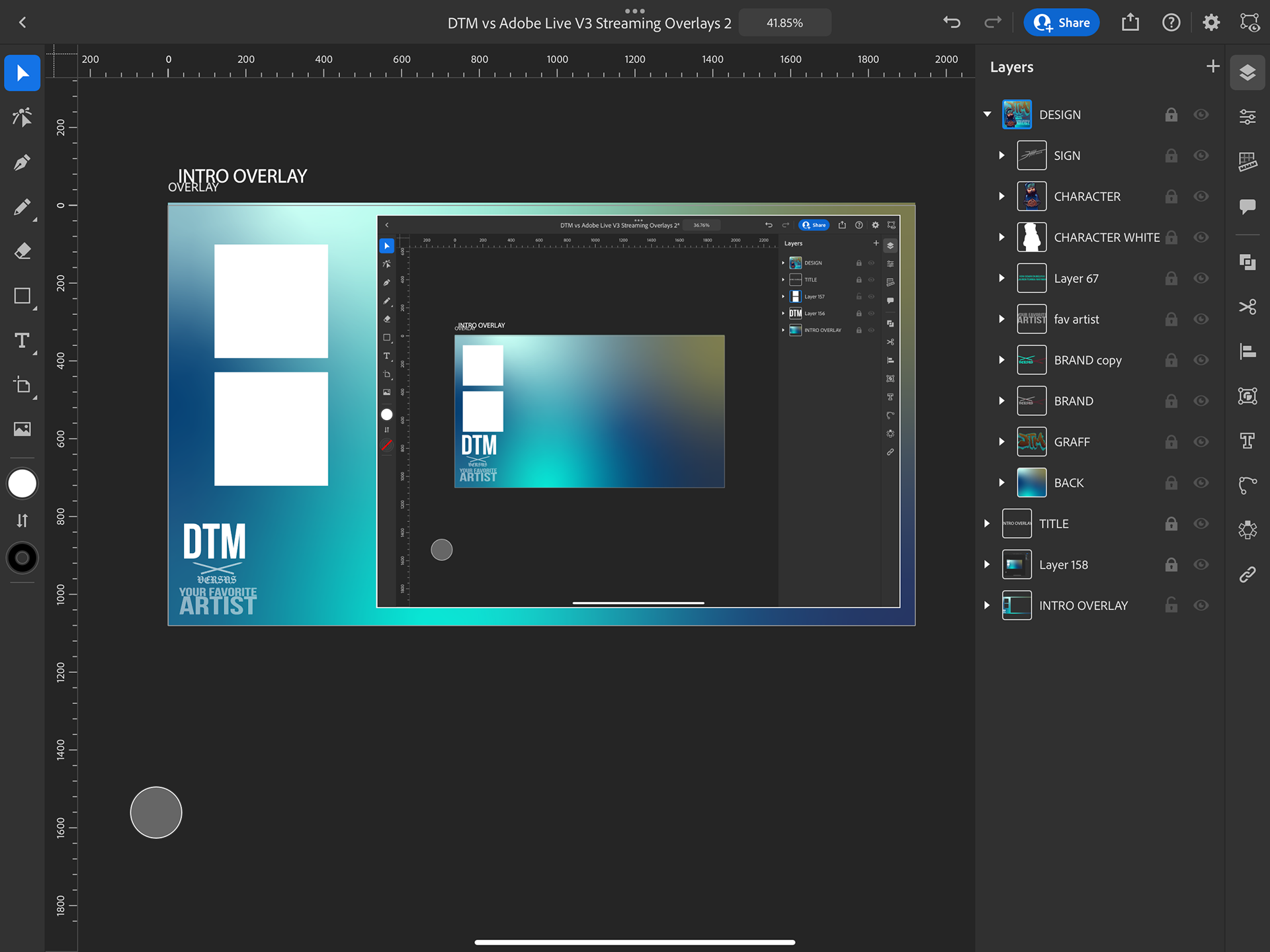Expand the Layer 158 layer

(988, 564)
